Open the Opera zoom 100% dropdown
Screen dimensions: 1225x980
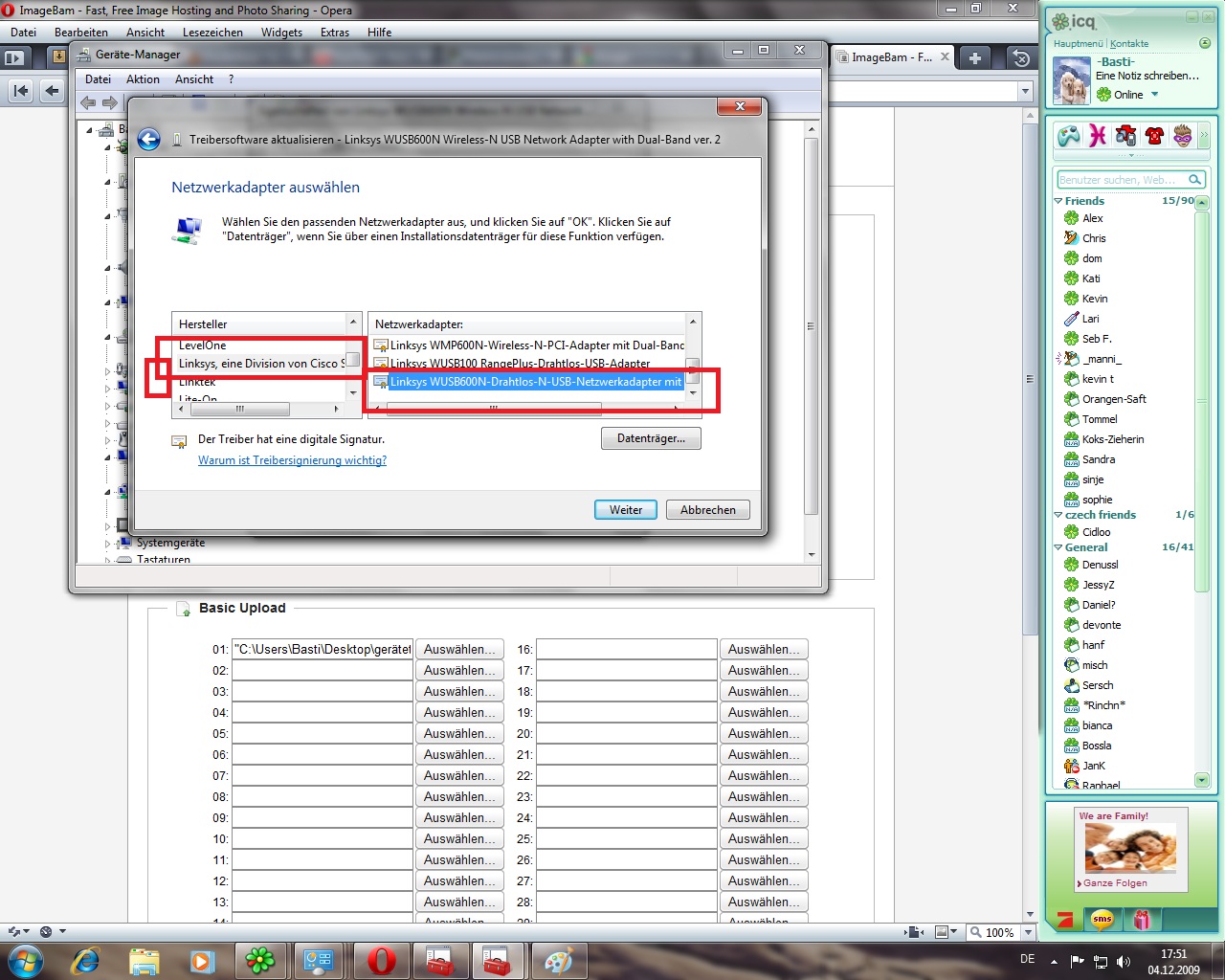1027,932
